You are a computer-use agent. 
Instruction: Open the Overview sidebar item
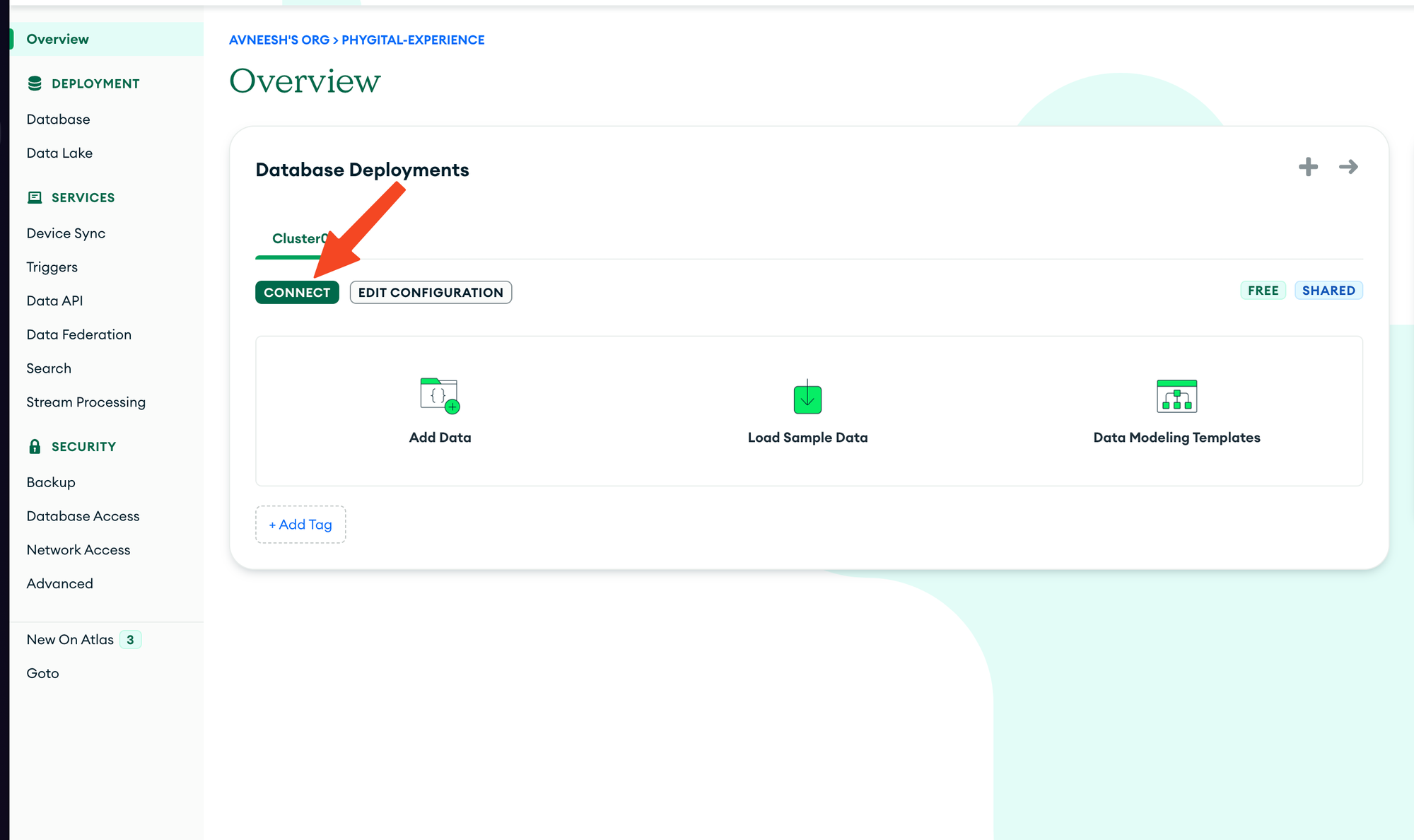click(58, 39)
